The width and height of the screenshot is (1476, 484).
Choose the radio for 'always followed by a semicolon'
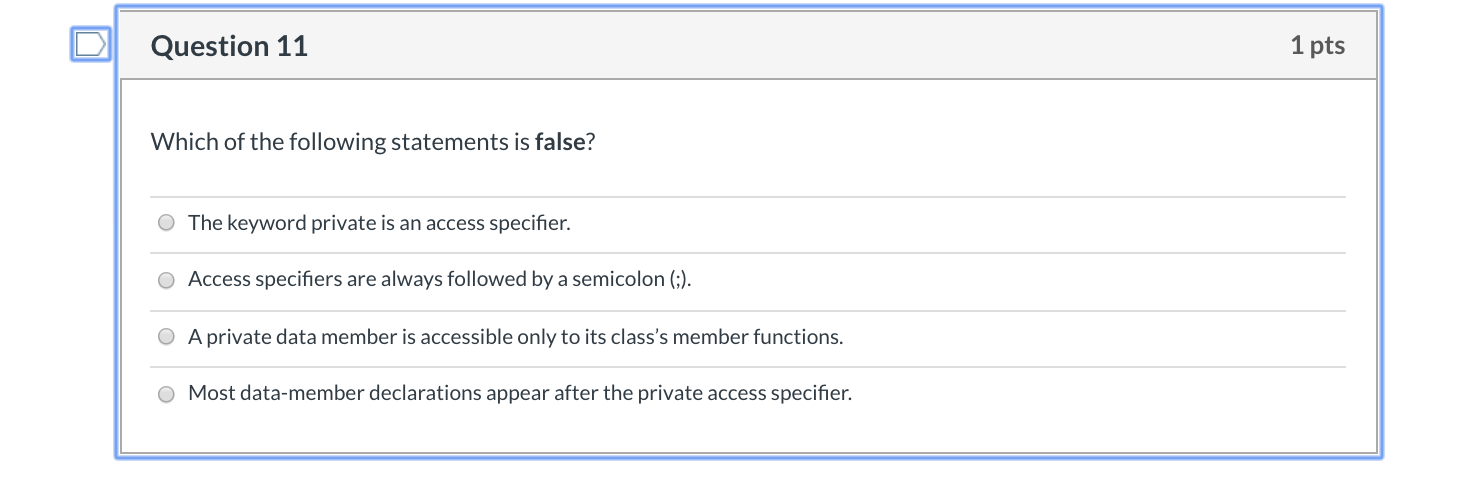tap(167, 280)
